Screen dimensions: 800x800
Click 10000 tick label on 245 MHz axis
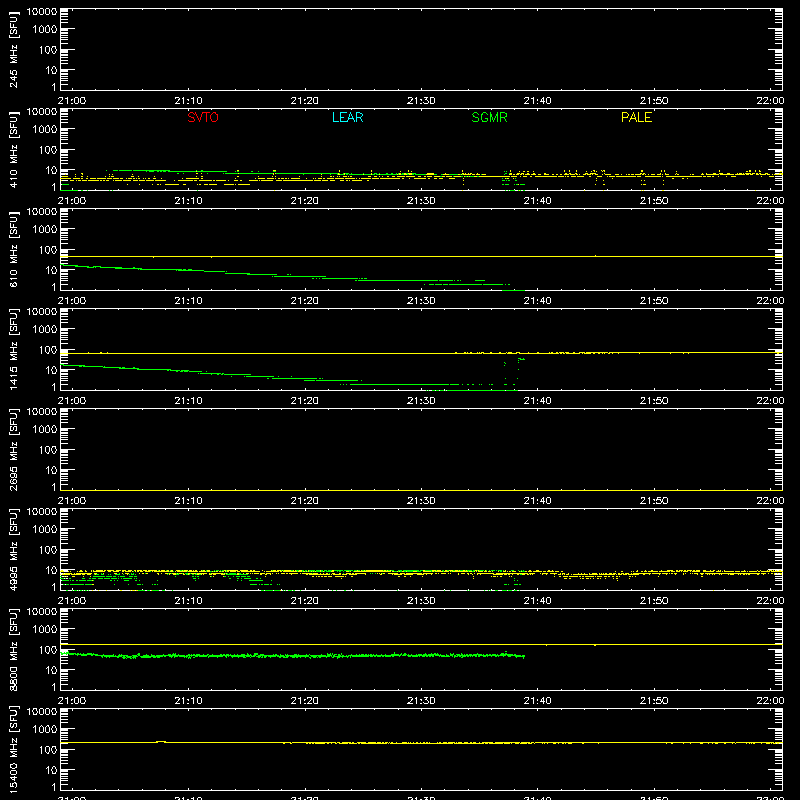point(42,11)
